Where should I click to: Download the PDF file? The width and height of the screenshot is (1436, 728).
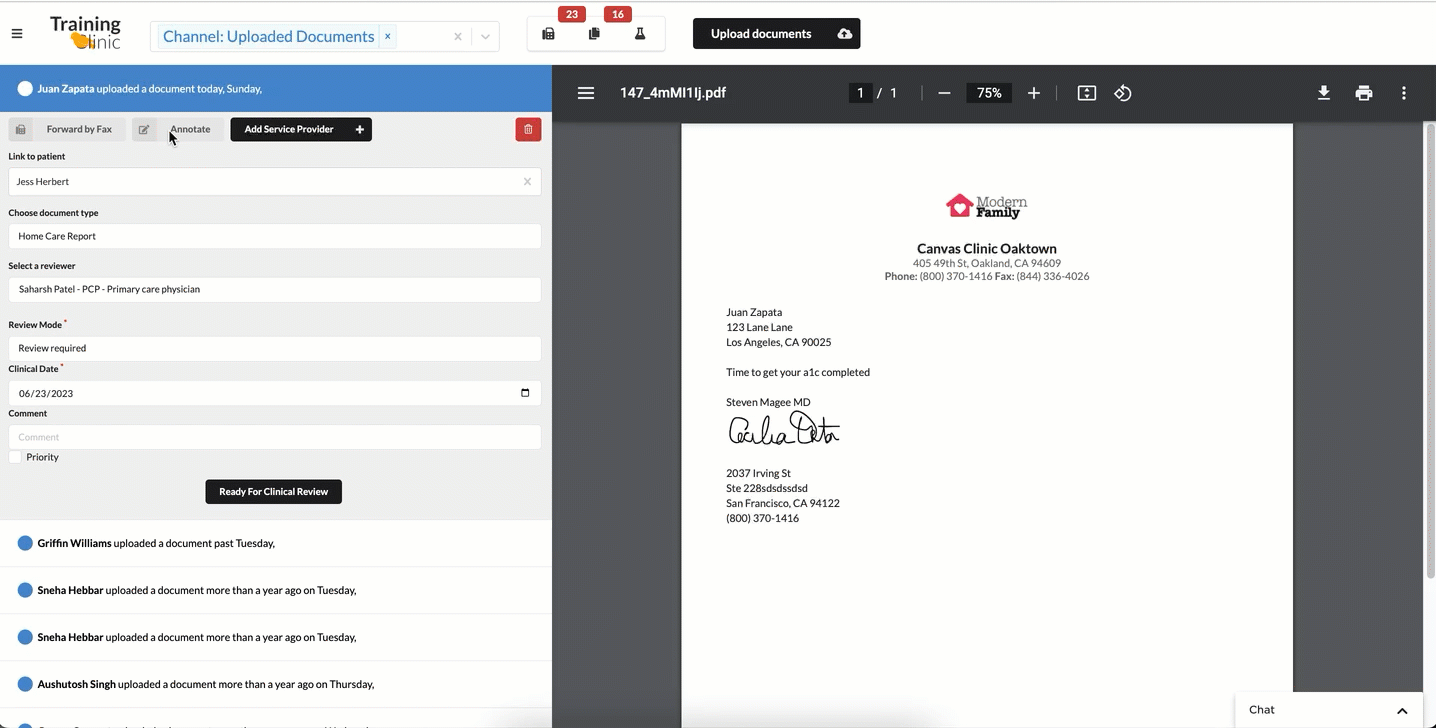(1323, 93)
